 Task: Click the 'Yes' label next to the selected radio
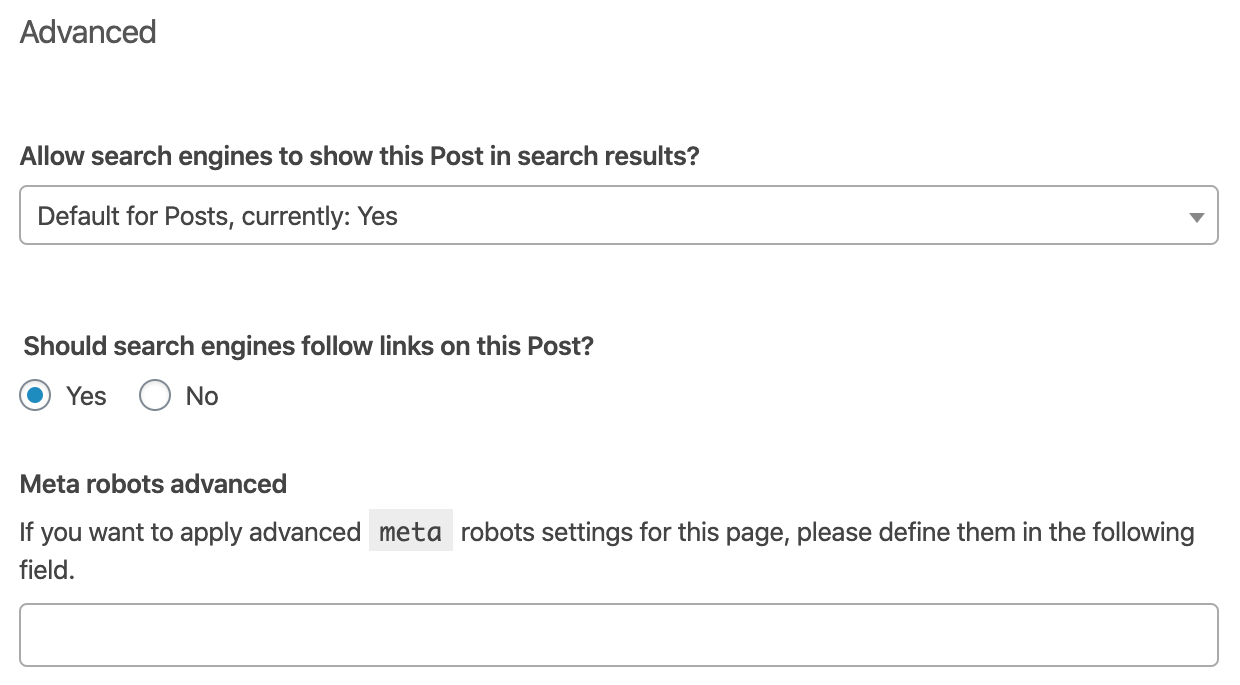[85, 395]
